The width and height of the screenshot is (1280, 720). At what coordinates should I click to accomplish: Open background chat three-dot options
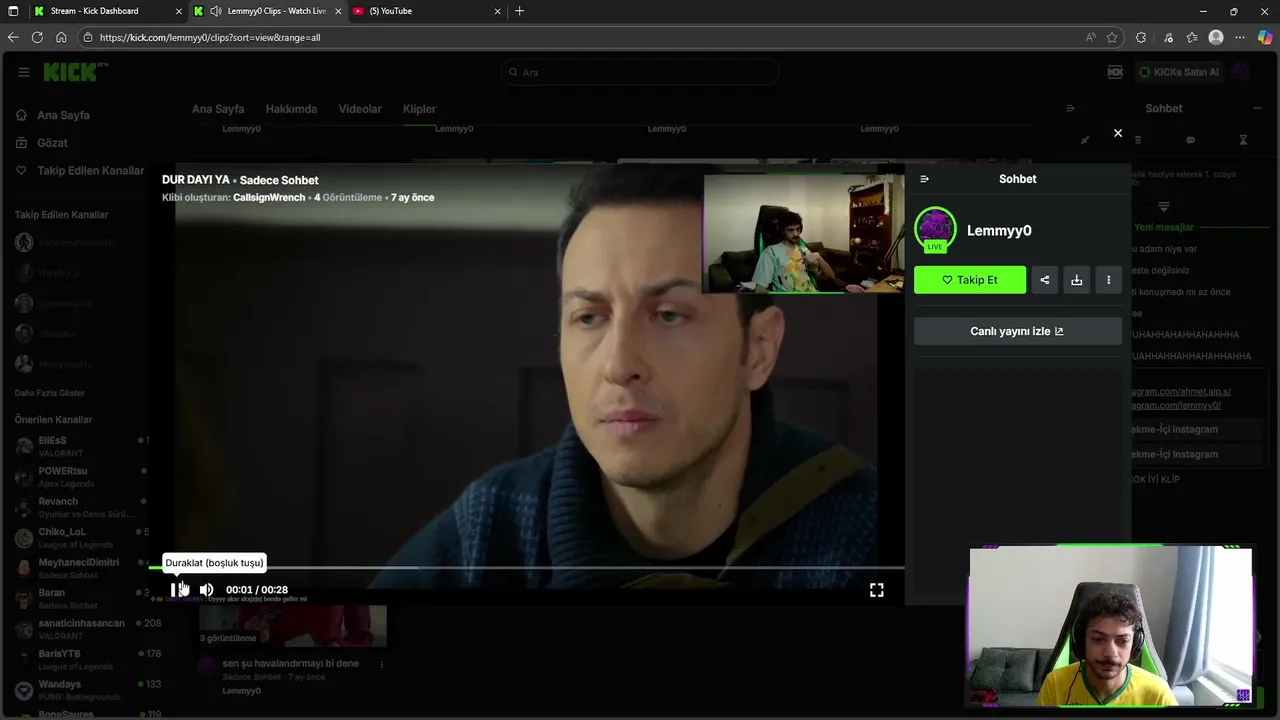1257,108
